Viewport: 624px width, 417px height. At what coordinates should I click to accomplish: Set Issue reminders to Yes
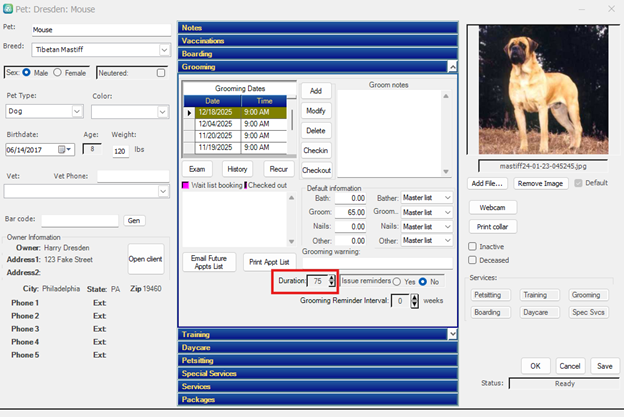coord(397,281)
